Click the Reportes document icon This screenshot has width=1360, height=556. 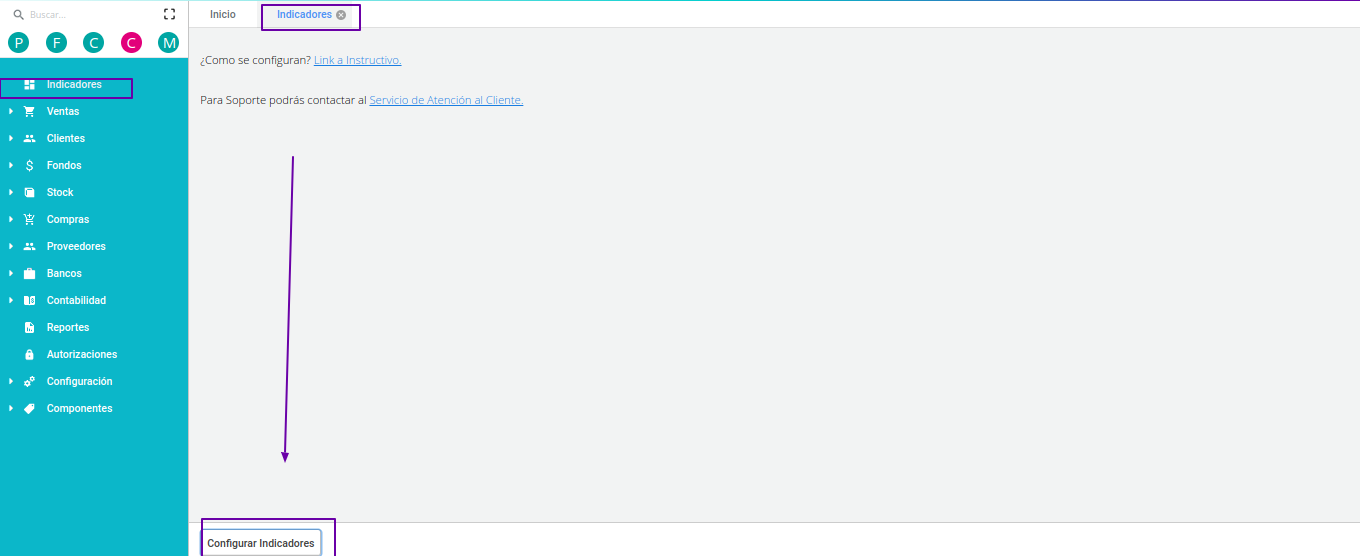coord(29,328)
